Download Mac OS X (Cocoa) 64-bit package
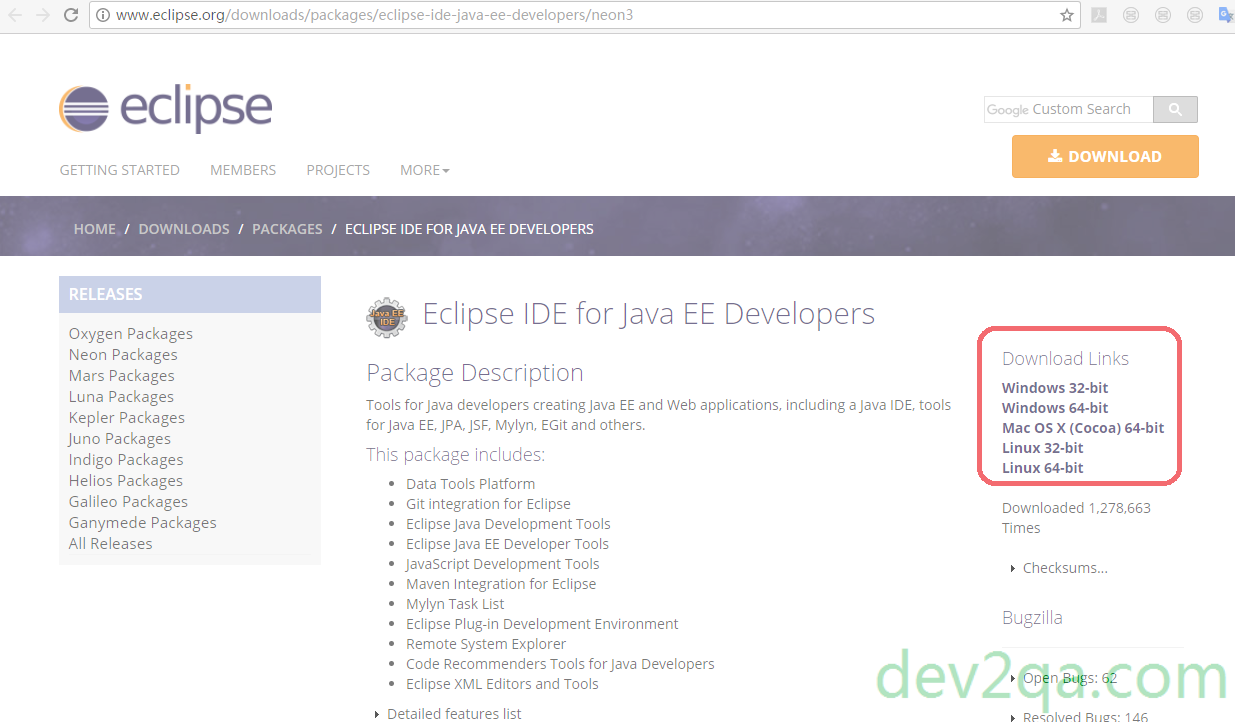This screenshot has height=722, width=1235. pos(1083,428)
